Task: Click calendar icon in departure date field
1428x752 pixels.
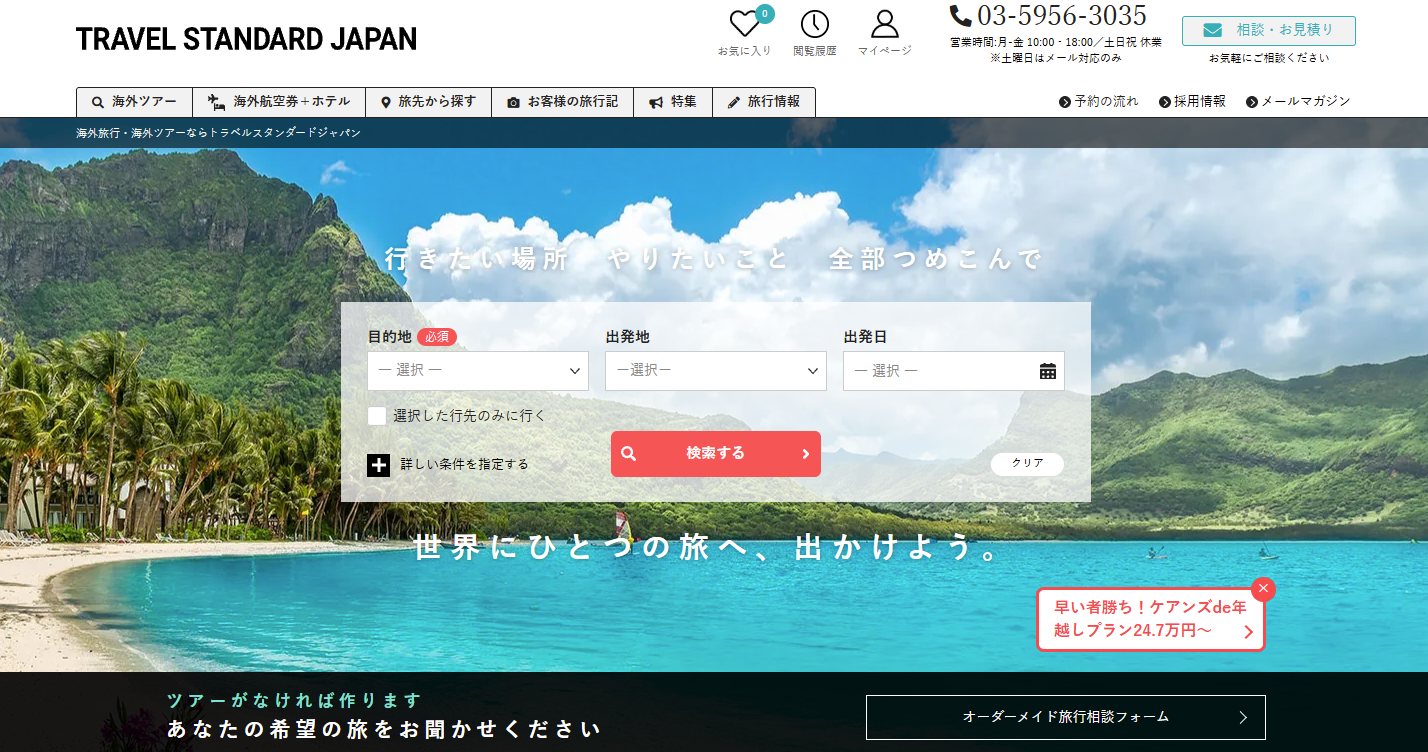Action: [1047, 371]
